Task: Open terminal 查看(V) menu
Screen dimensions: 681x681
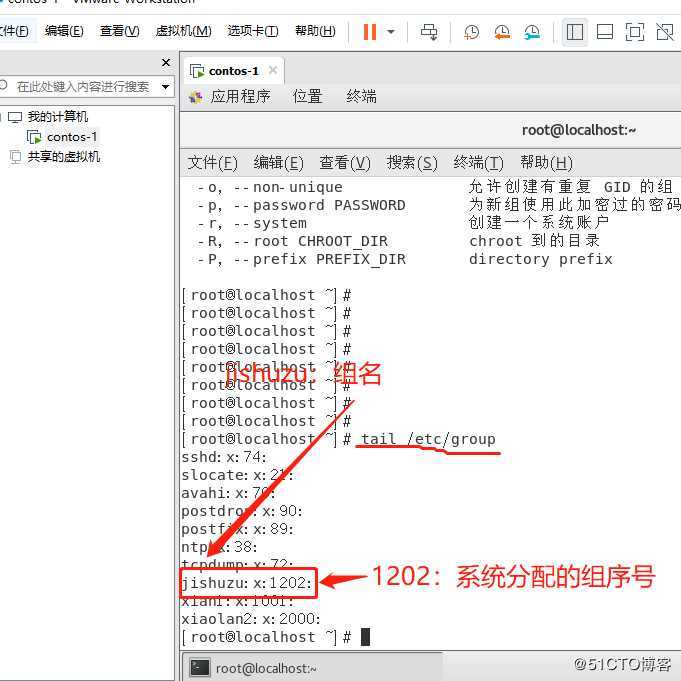Action: click(345, 163)
